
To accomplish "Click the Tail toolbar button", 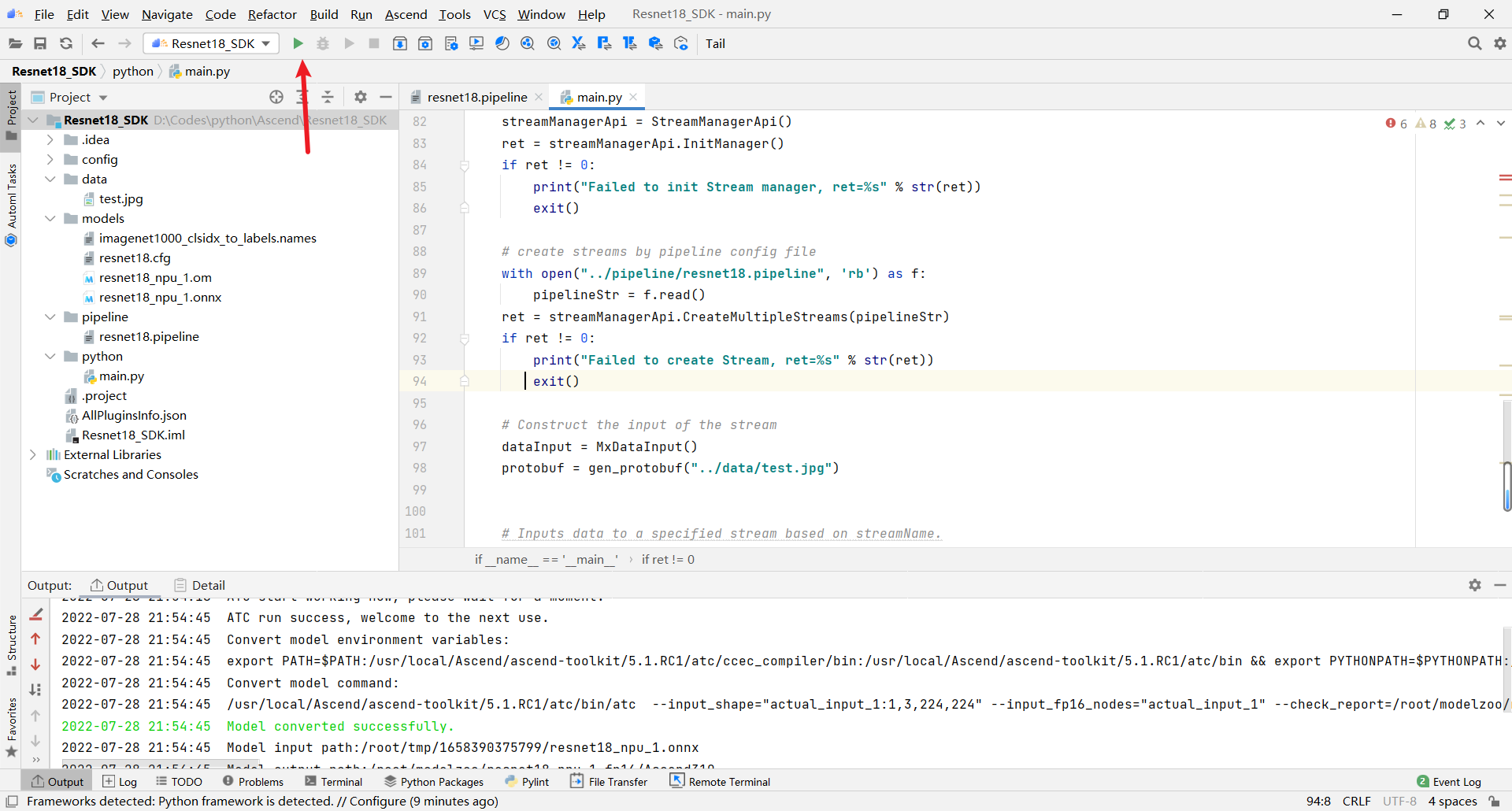I will click(x=715, y=43).
